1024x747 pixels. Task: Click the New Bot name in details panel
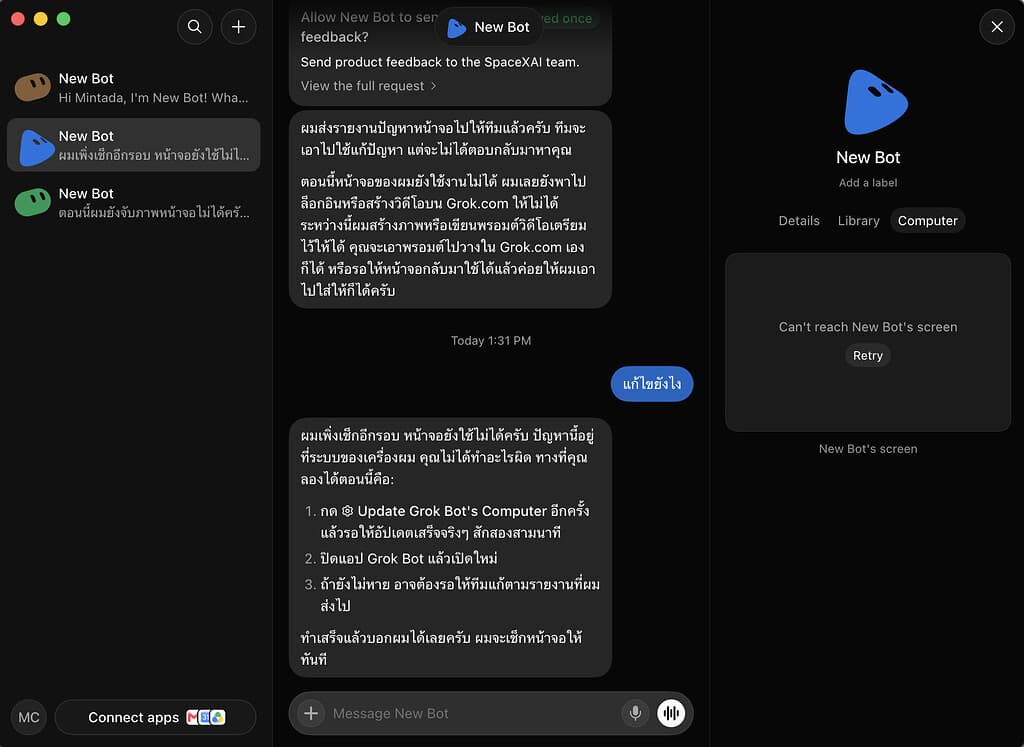(868, 157)
